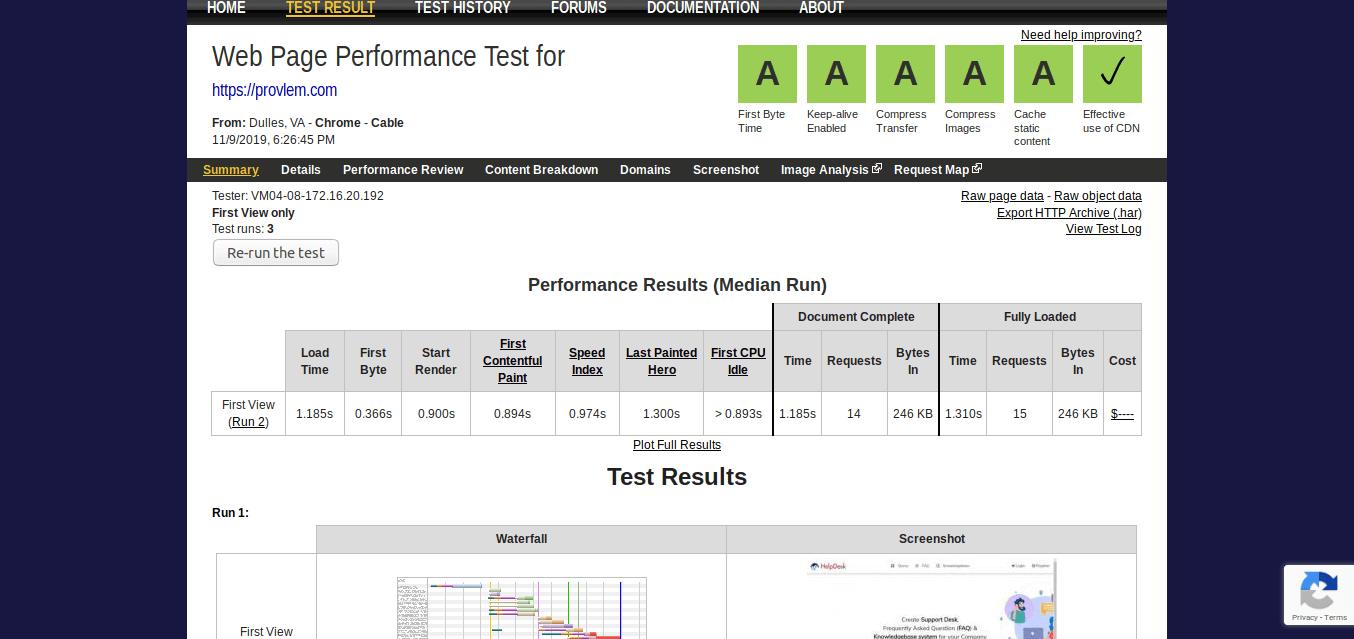Image resolution: width=1354 pixels, height=639 pixels.
Task: Click the Run 1: label
Action: 230,513
